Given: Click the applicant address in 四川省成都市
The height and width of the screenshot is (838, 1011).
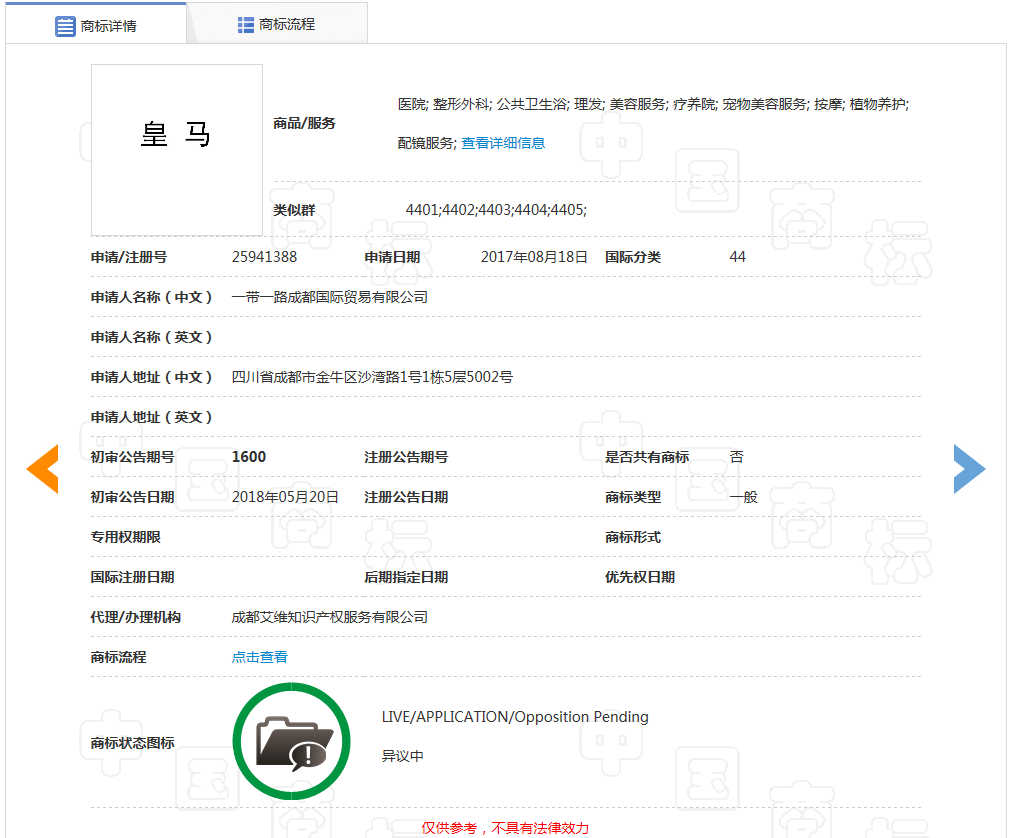Looking at the screenshot, I should click(x=372, y=377).
